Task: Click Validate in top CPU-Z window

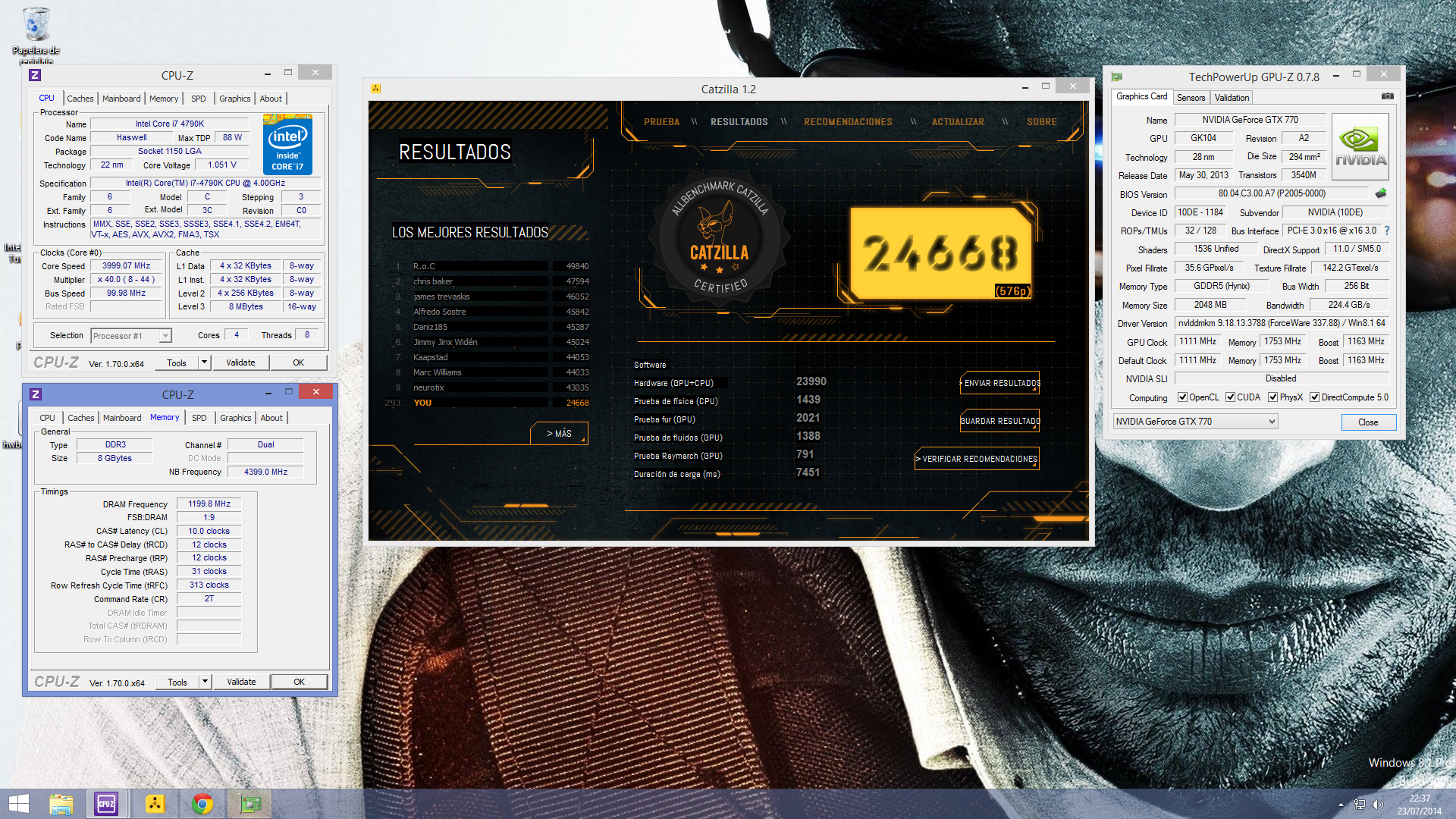Action: [240, 362]
